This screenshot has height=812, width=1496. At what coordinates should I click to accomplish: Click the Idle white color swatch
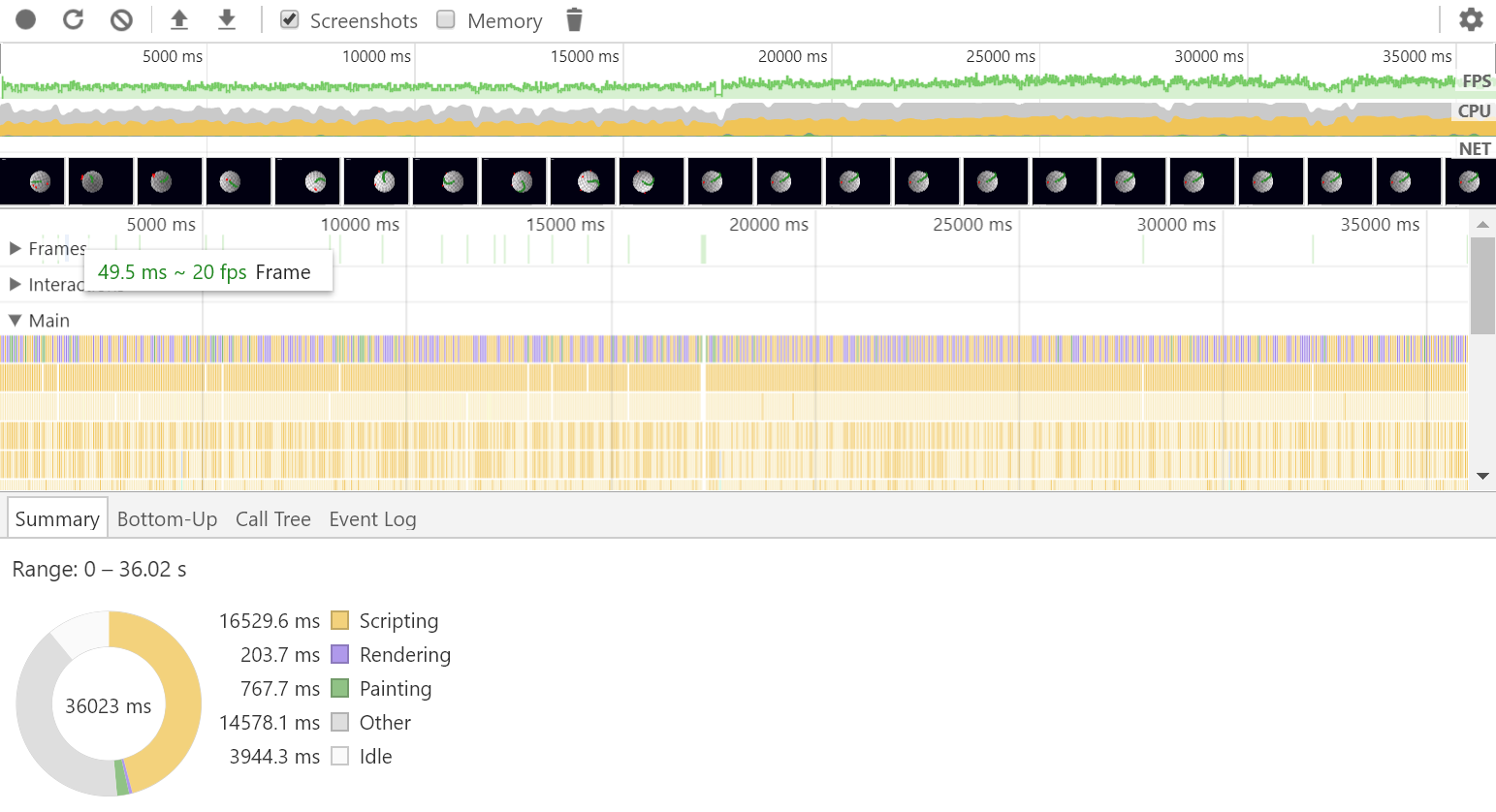[339, 756]
